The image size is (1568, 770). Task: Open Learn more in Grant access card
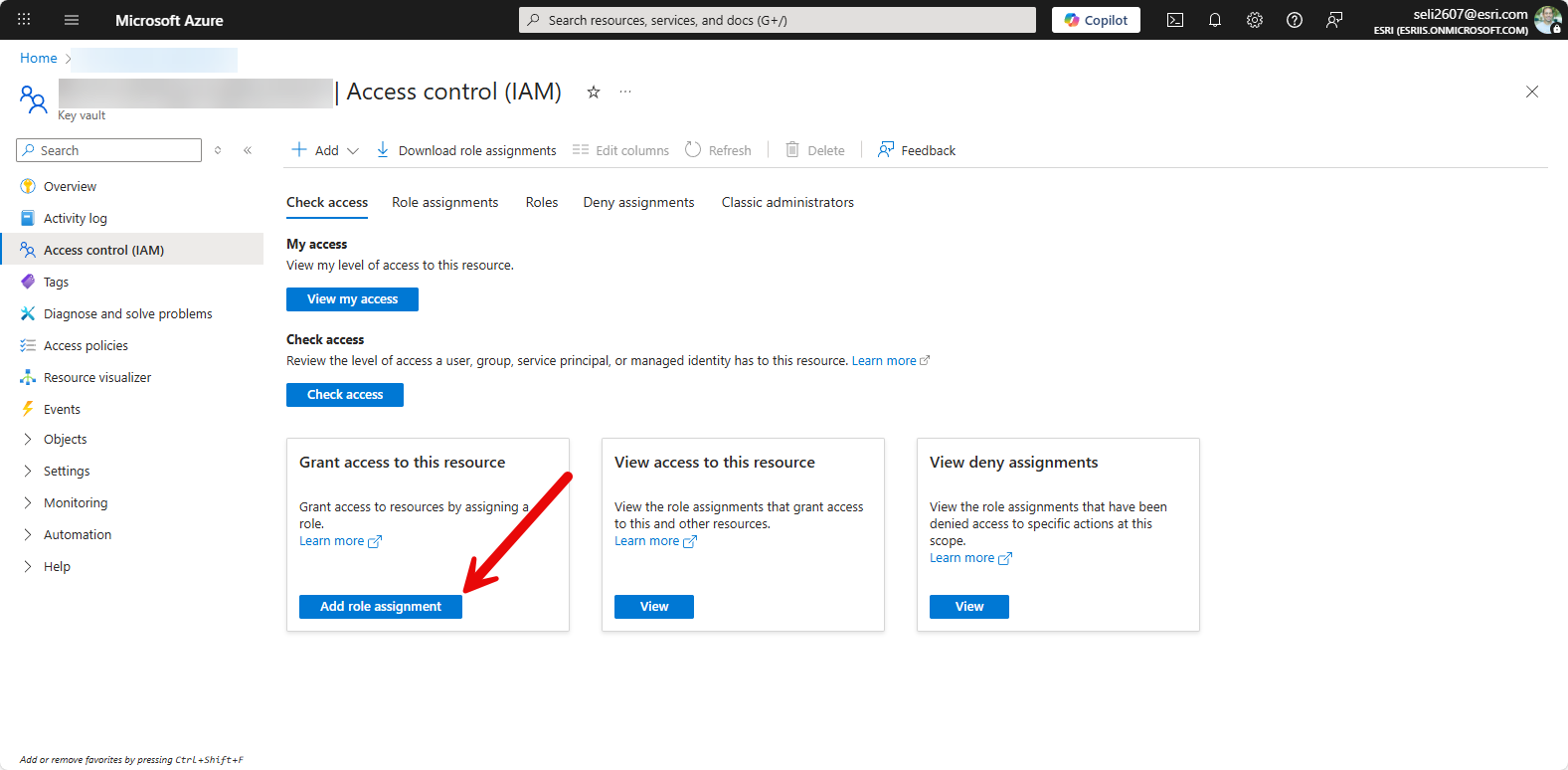[x=340, y=541]
